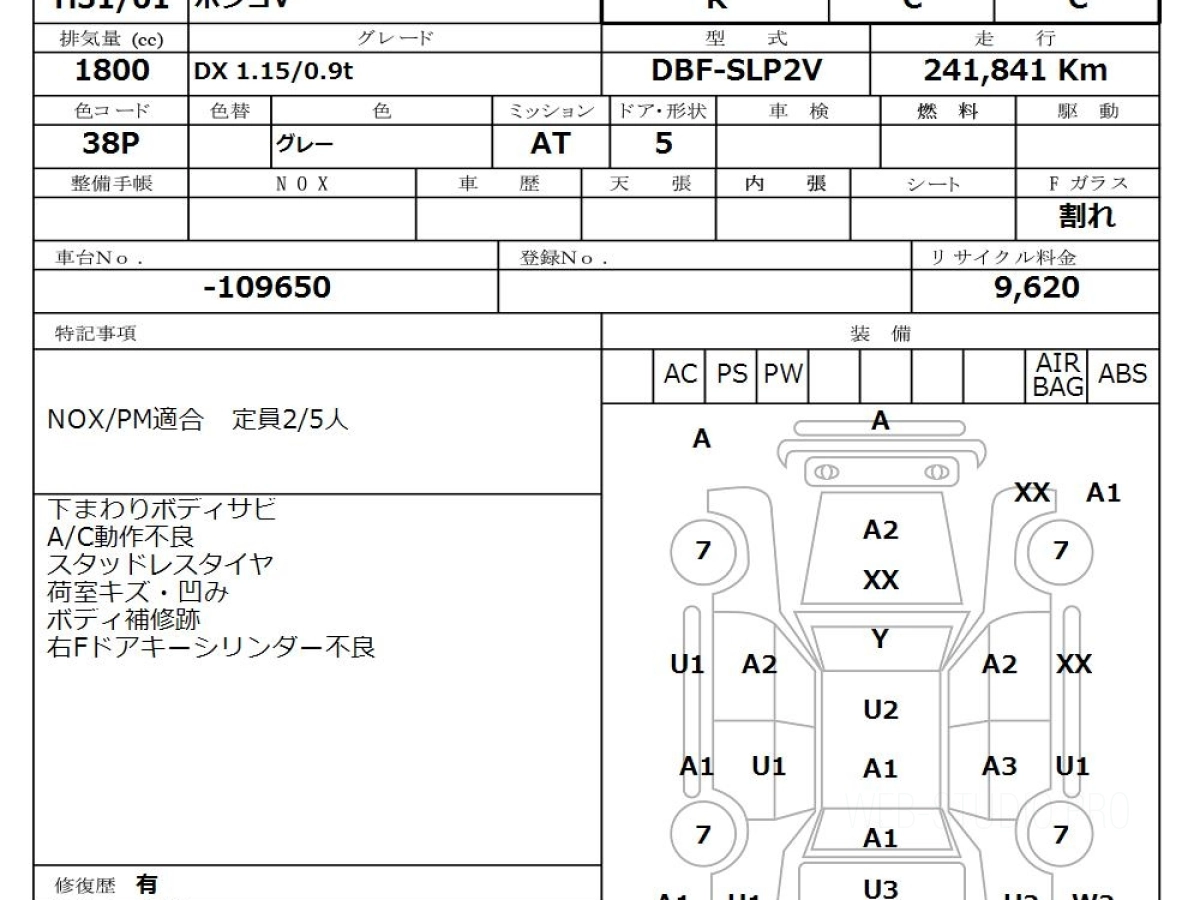Select the remark スタッドレスタイヤ
This screenshot has height=900, width=1200.
click(160, 564)
